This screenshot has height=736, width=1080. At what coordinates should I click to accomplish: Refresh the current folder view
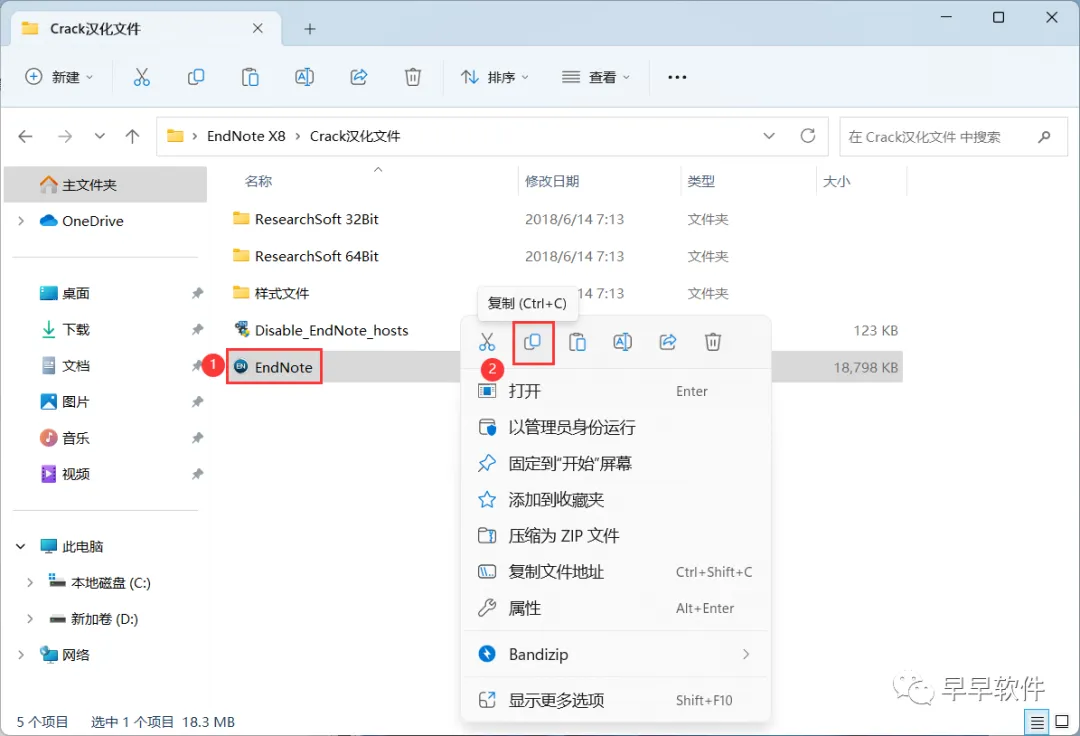(808, 136)
